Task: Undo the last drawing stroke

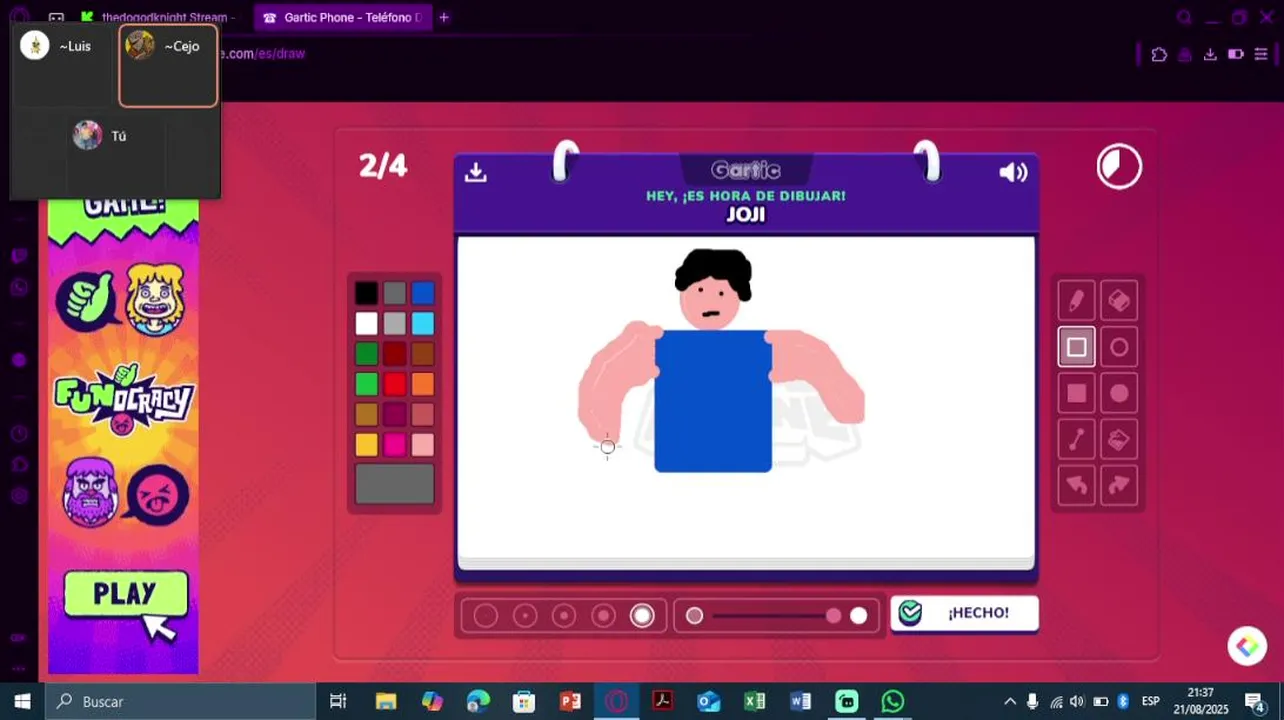Action: point(1076,485)
